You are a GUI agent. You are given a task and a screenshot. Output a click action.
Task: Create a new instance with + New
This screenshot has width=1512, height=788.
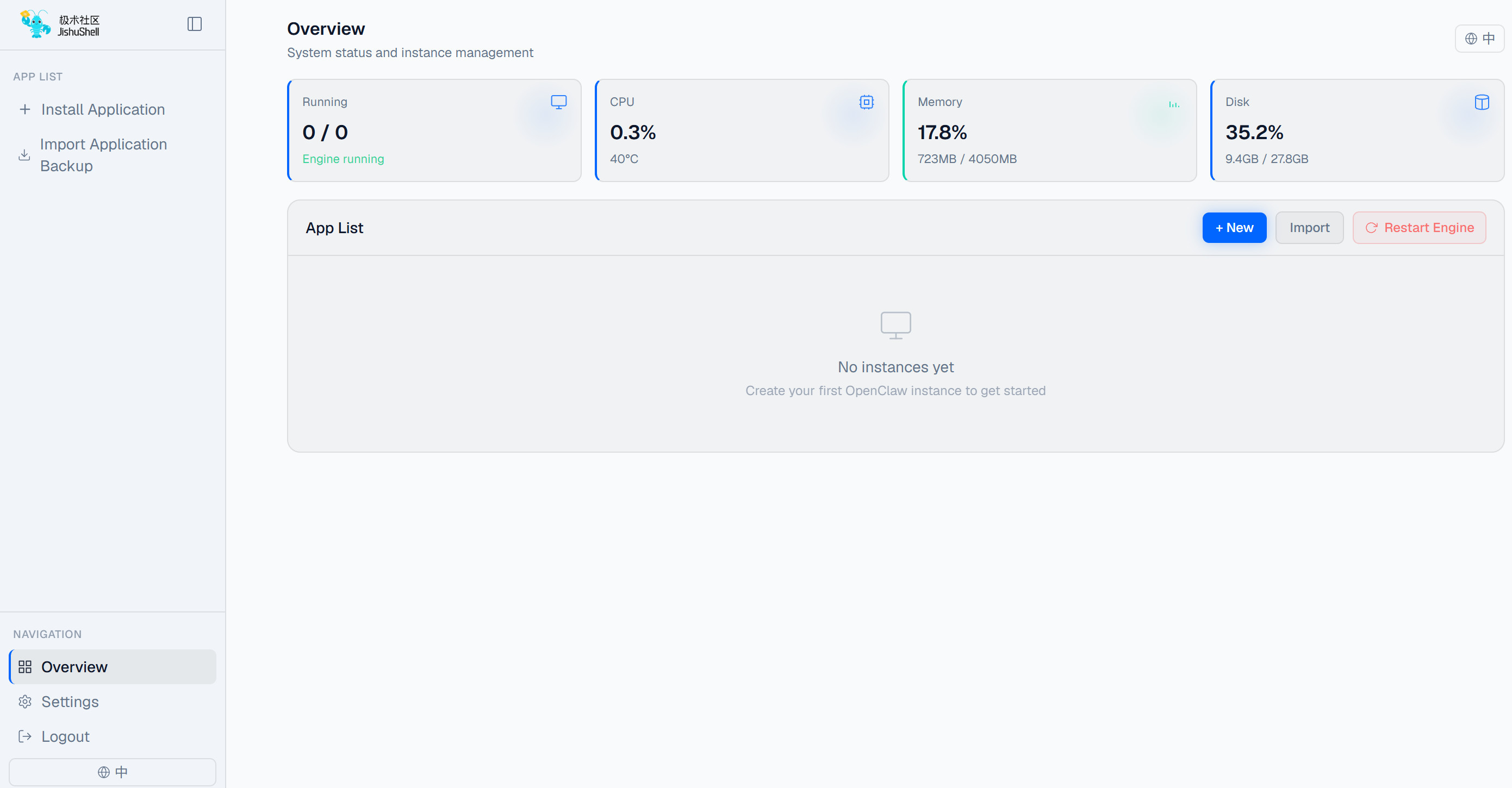[1234, 228]
